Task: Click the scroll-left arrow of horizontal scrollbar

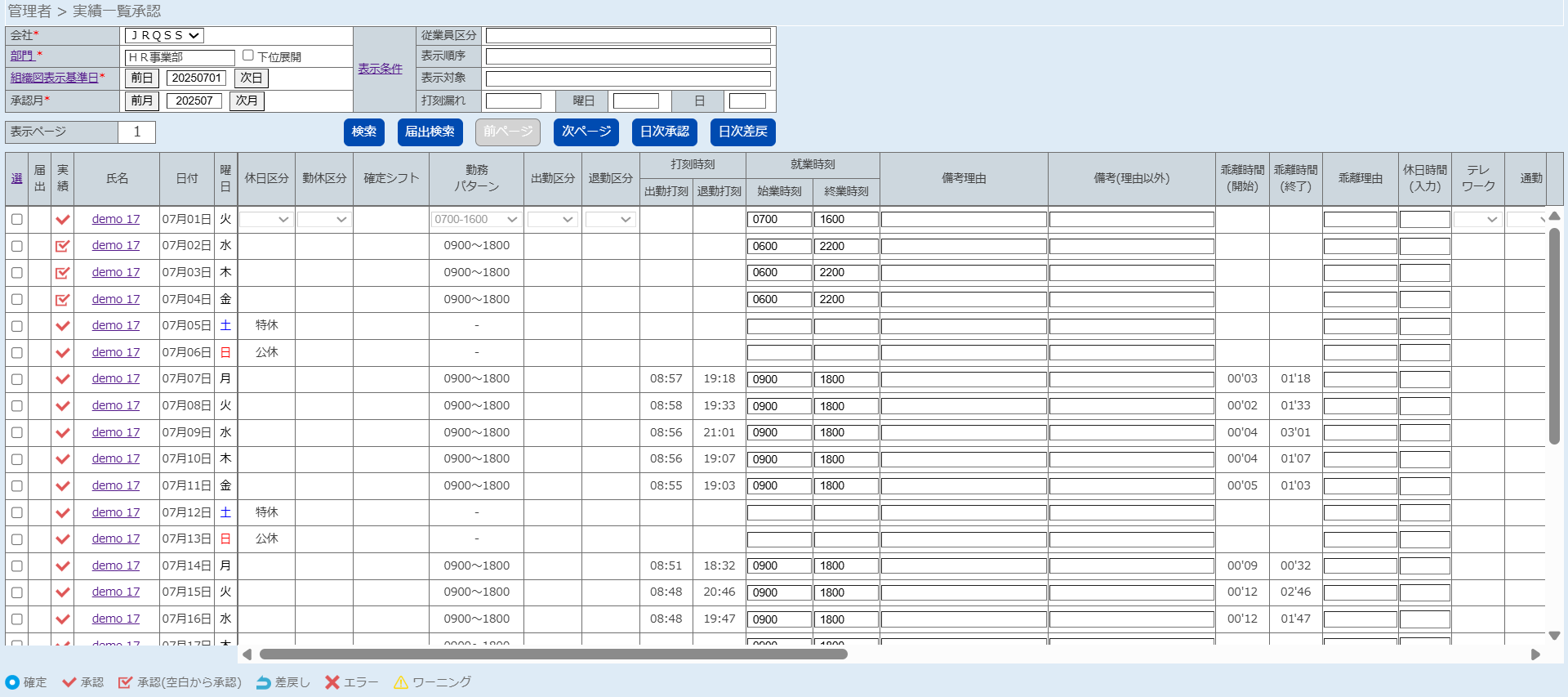Action: click(247, 655)
